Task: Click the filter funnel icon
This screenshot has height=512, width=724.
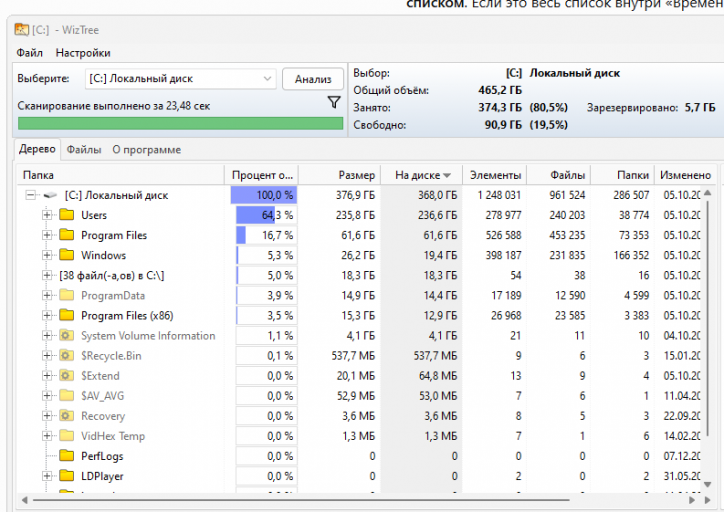Action: click(x=334, y=102)
